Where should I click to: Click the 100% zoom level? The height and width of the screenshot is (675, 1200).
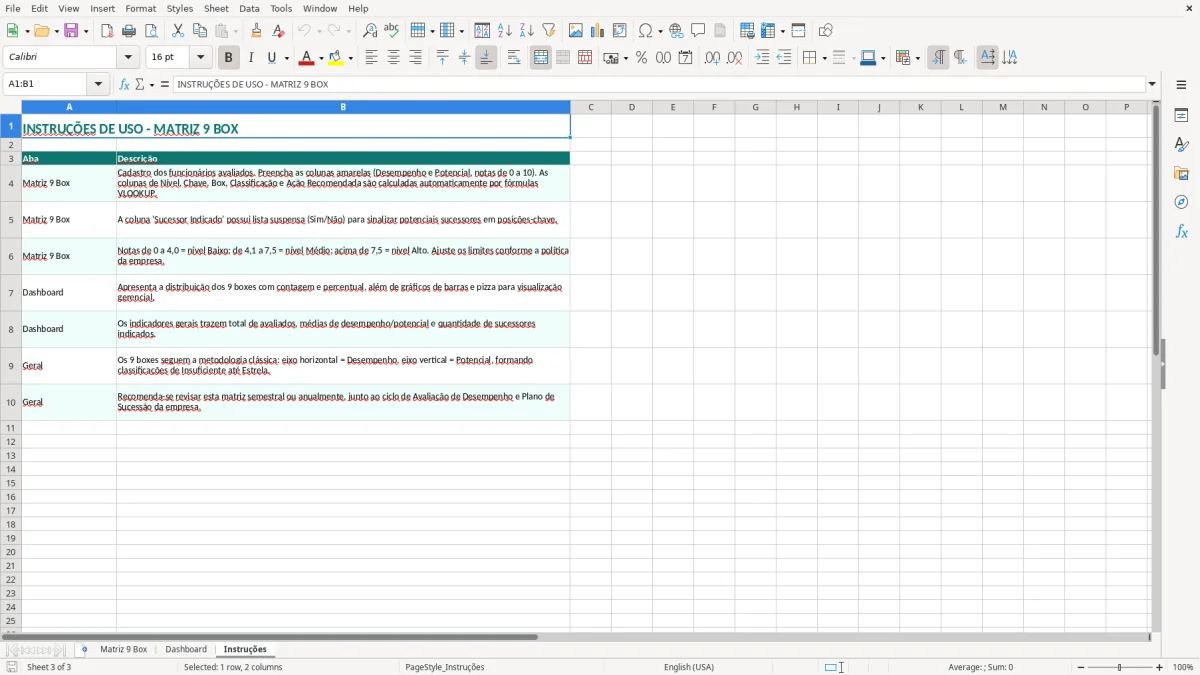point(1183,667)
